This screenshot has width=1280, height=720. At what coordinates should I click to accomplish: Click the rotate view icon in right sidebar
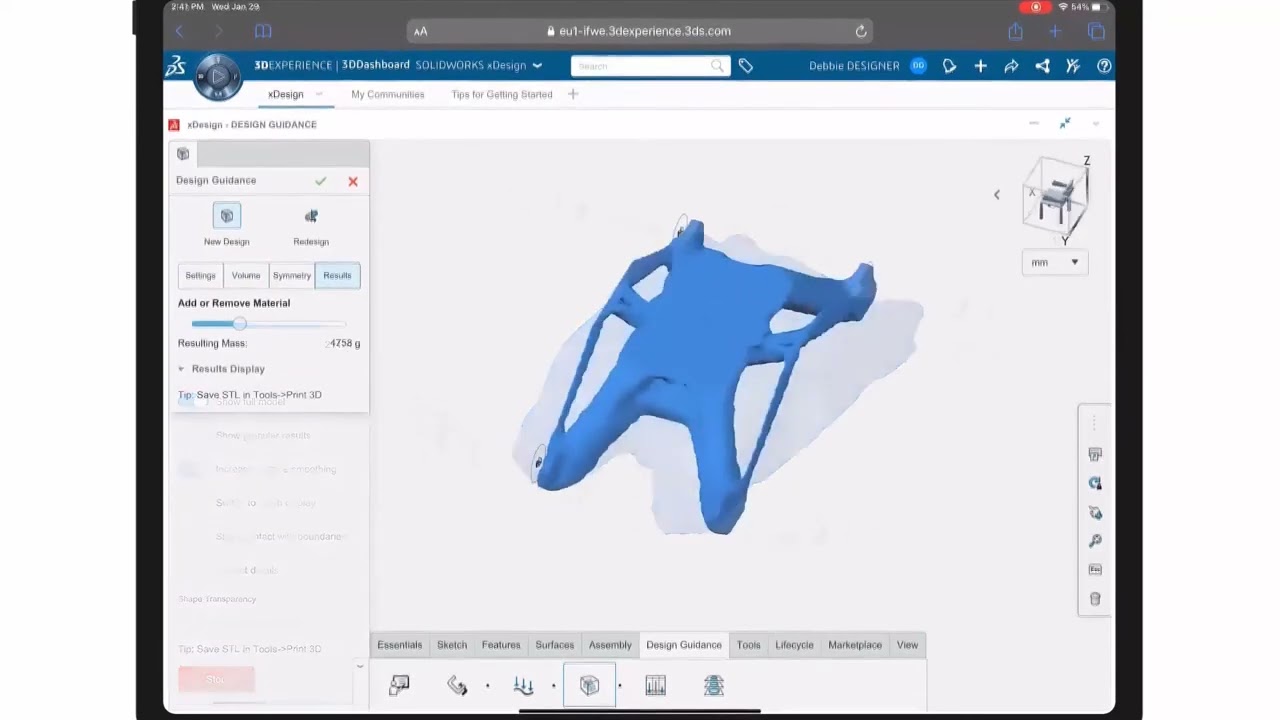tap(1095, 483)
